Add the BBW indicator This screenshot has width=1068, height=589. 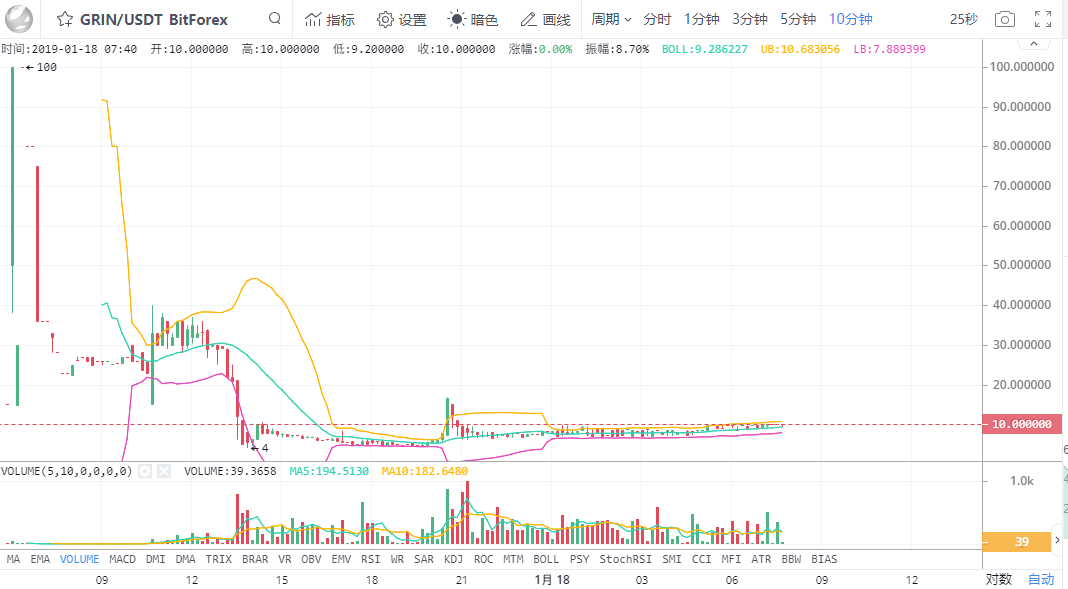[791, 559]
